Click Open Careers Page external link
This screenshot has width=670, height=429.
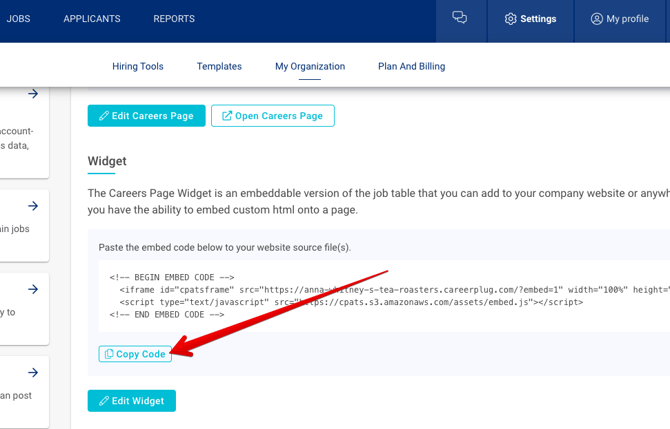click(272, 116)
